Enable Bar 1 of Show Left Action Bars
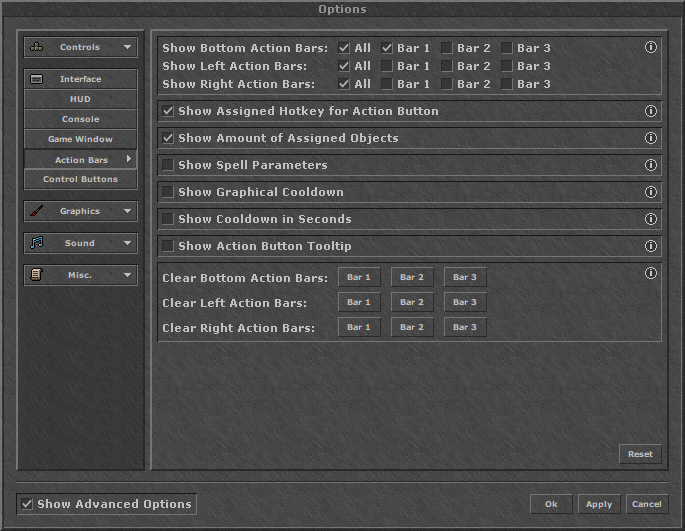This screenshot has height=531, width=685. pos(387,66)
